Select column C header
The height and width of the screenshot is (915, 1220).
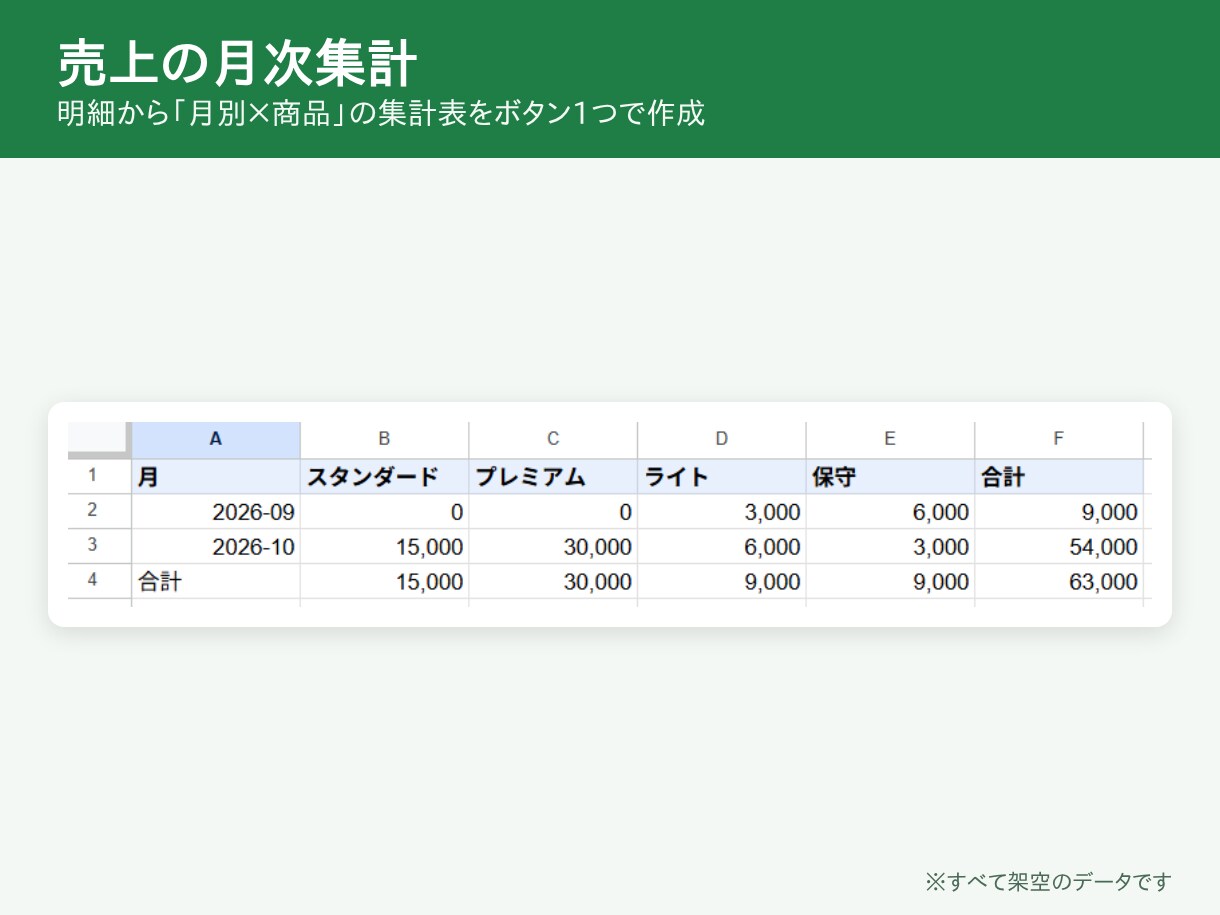[553, 439]
